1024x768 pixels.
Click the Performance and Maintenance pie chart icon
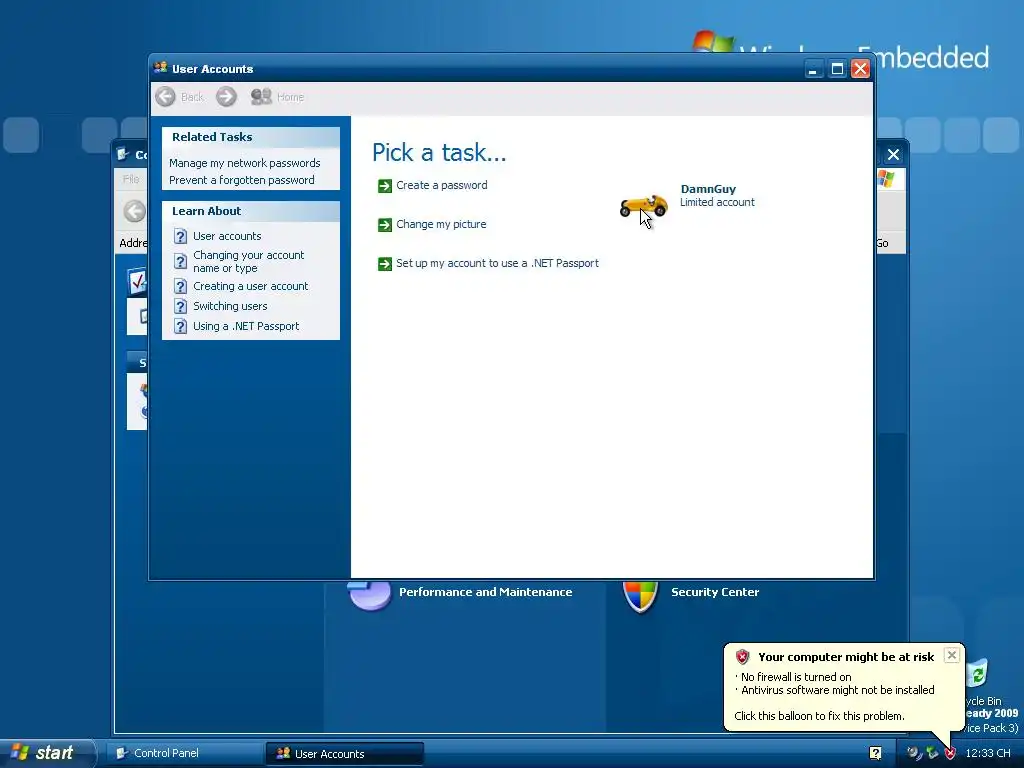click(369, 594)
